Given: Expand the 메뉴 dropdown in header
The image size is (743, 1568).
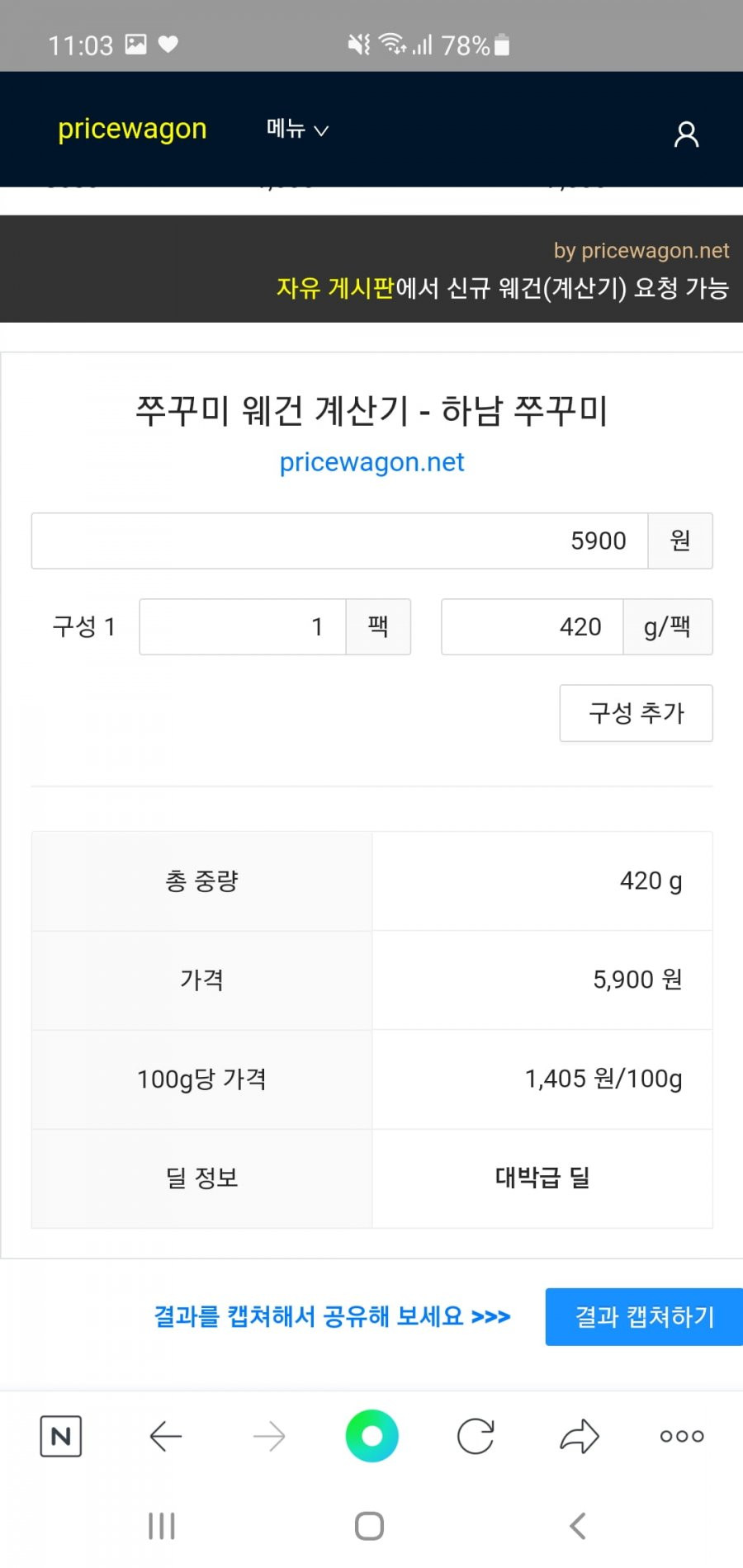Looking at the screenshot, I should 297,129.
